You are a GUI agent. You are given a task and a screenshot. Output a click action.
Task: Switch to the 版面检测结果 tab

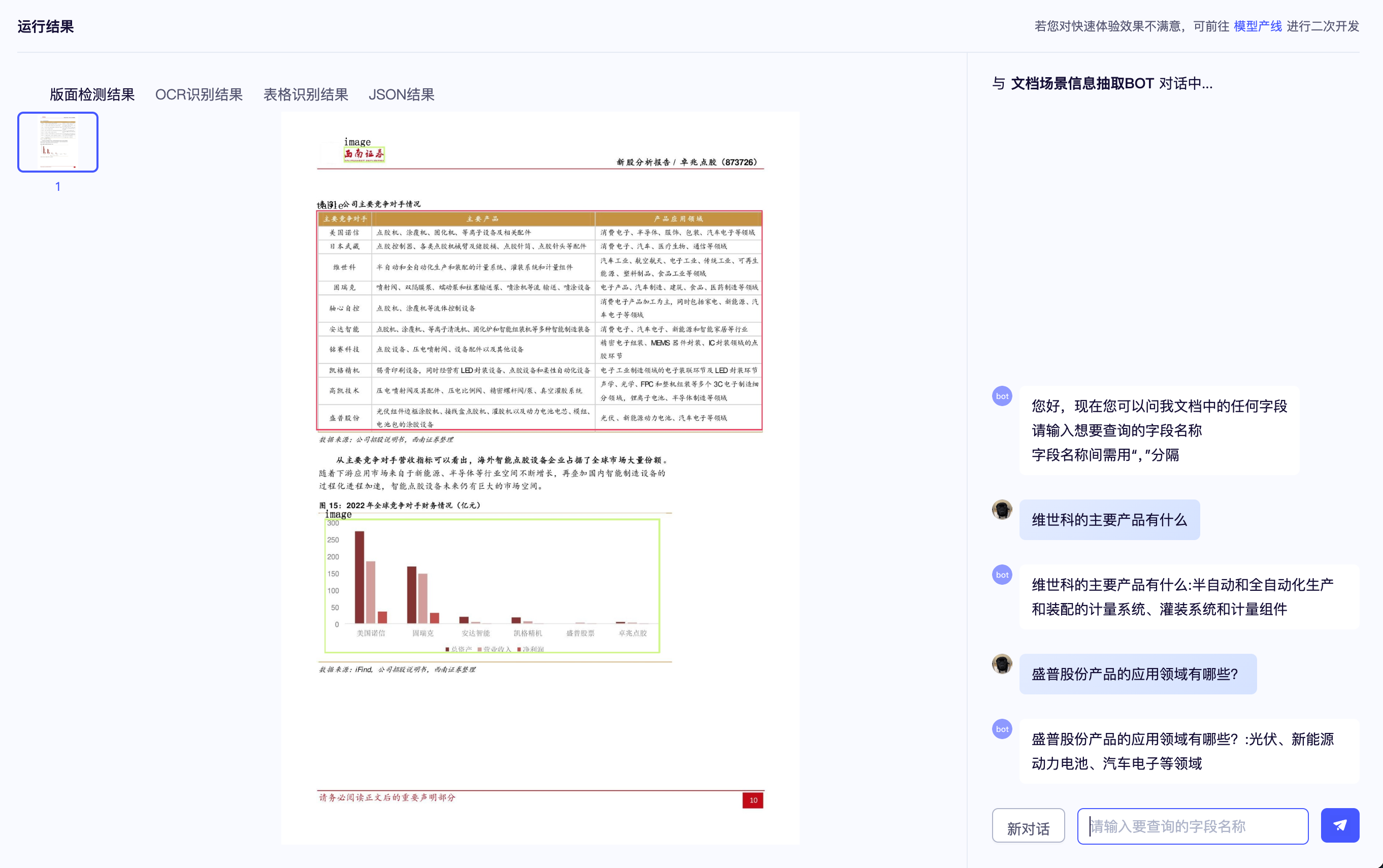click(92, 95)
